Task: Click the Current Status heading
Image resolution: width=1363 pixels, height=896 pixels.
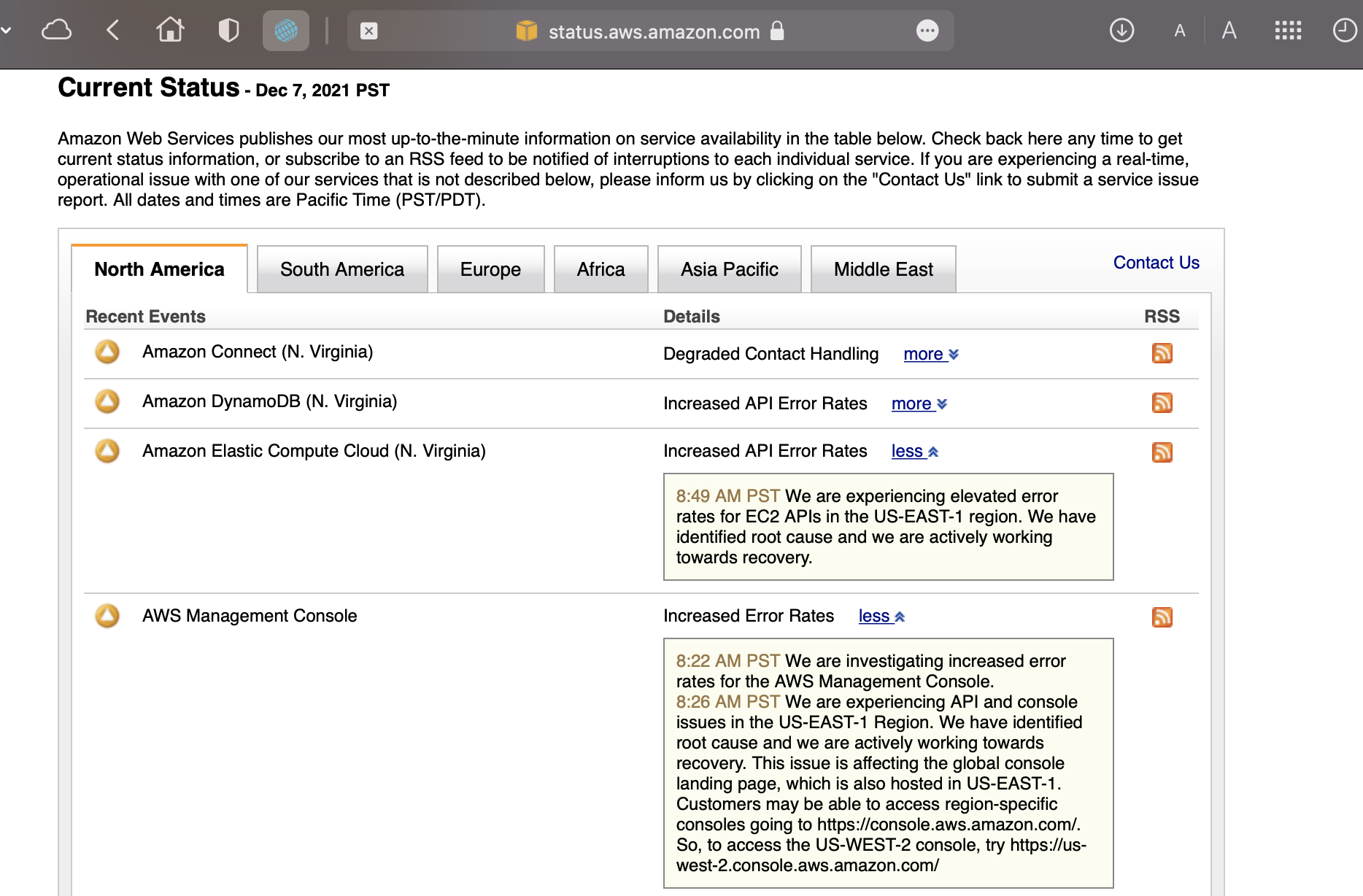Action: (x=149, y=88)
